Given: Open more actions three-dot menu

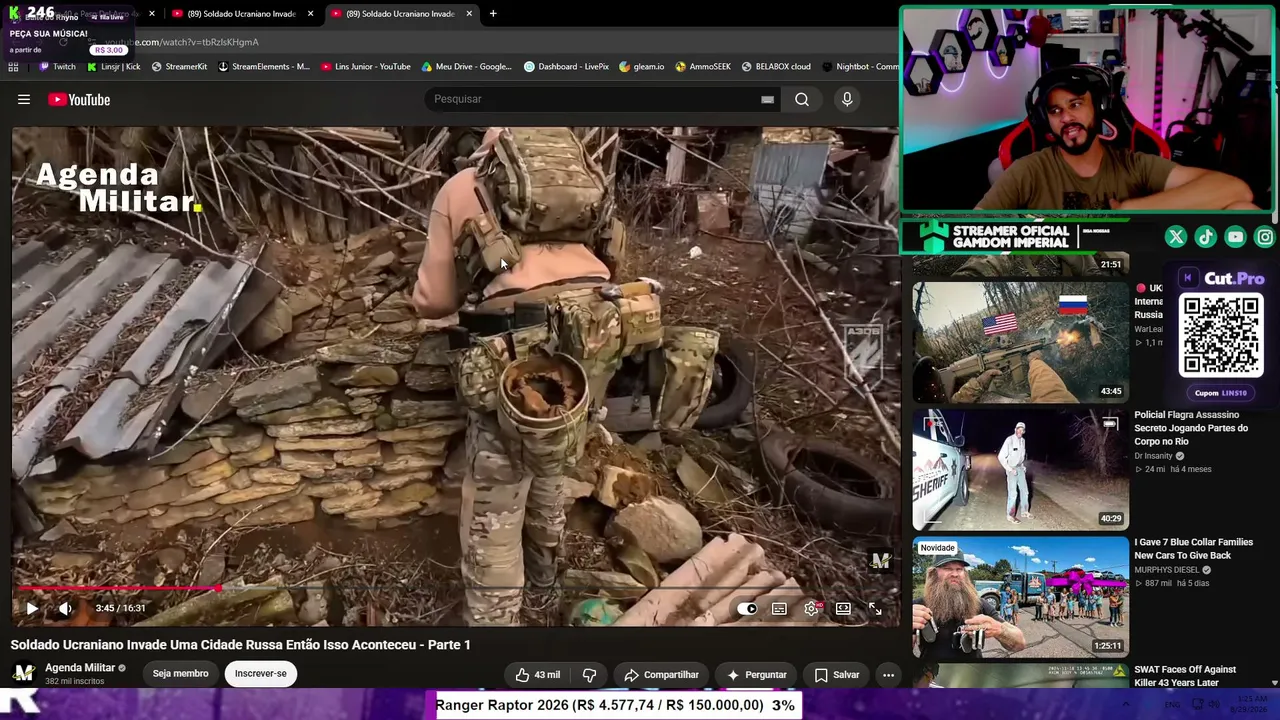Looking at the screenshot, I should (x=888, y=675).
